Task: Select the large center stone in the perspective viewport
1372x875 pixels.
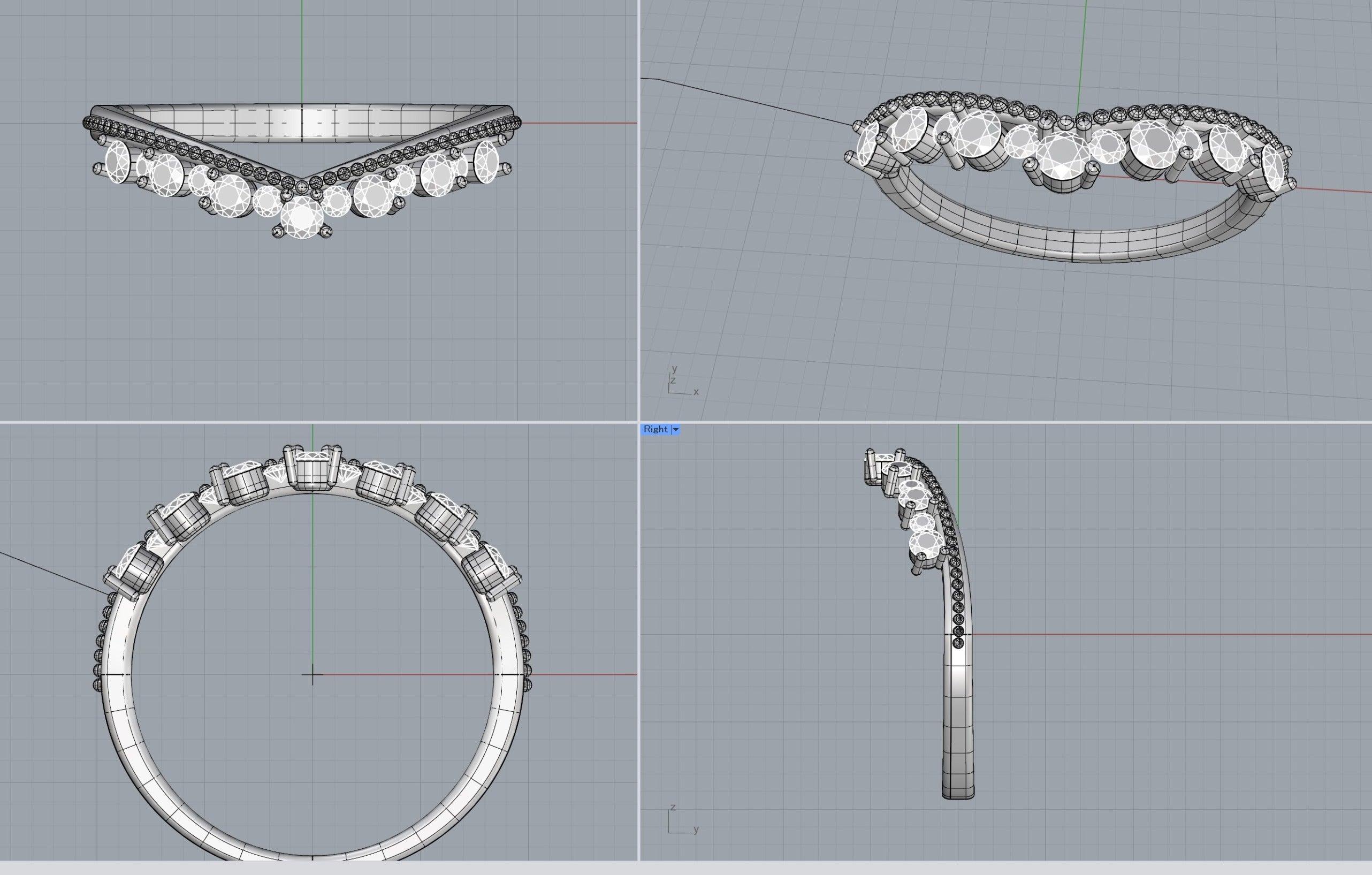Action: pyautogui.click(x=1062, y=156)
